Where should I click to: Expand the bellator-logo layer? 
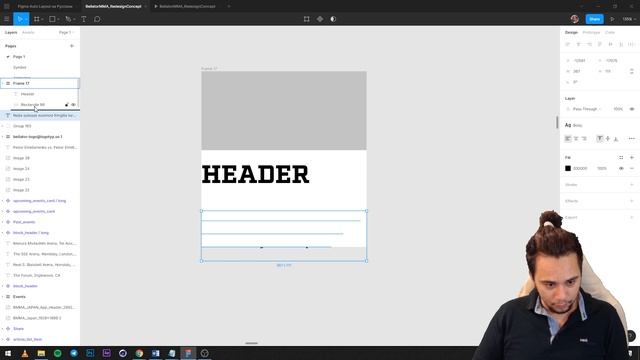pyautogui.click(x=3, y=137)
